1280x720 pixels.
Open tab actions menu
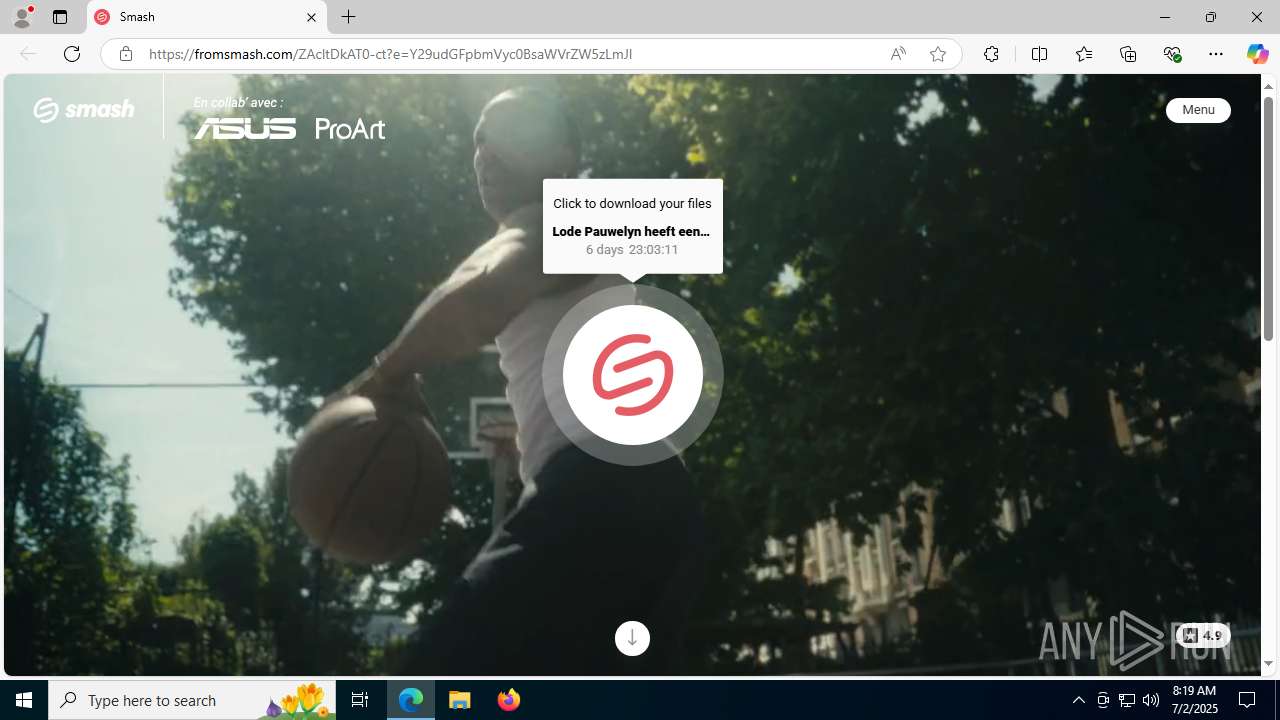pyautogui.click(x=60, y=17)
